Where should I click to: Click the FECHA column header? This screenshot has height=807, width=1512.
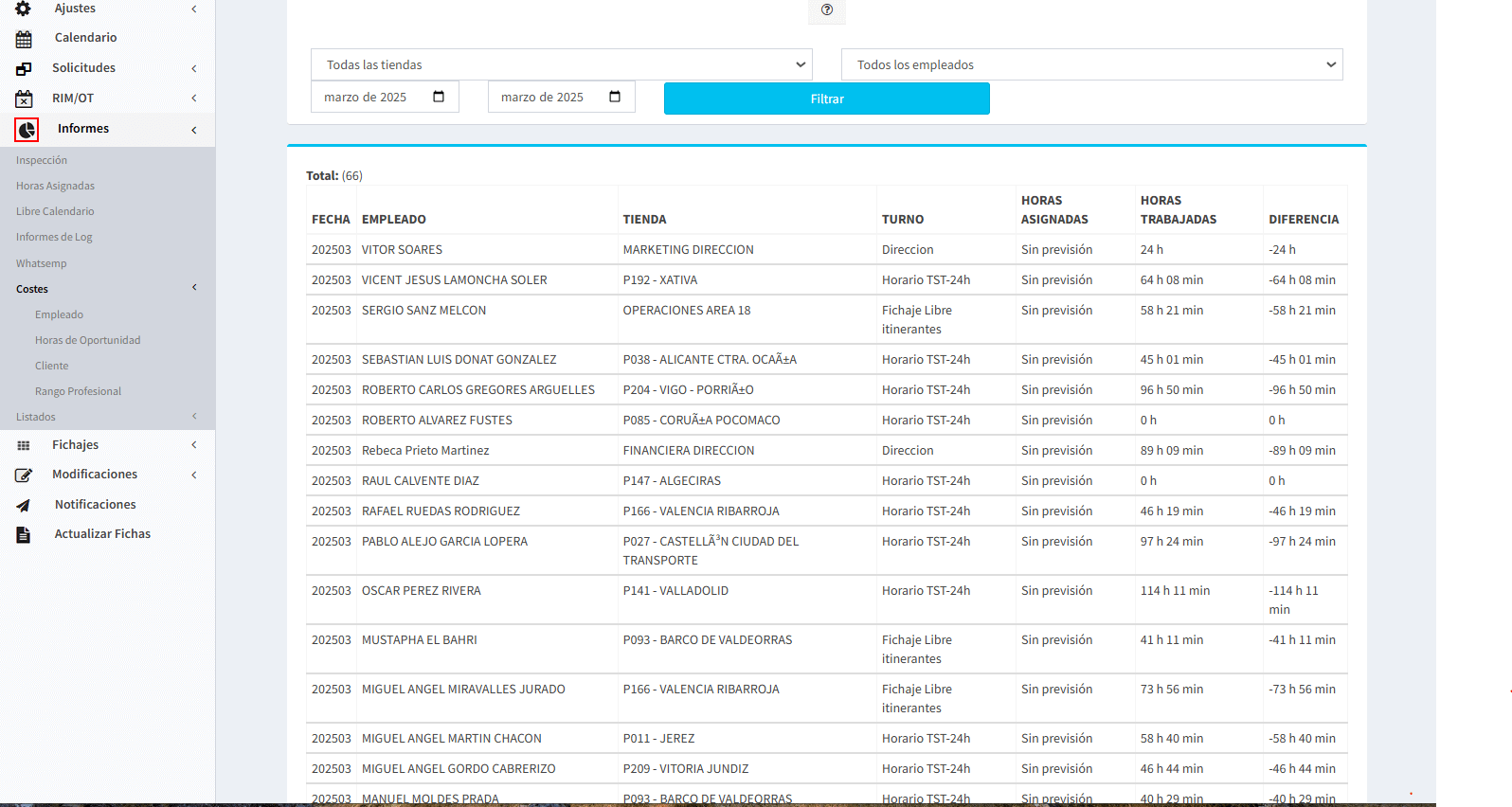pos(331,219)
